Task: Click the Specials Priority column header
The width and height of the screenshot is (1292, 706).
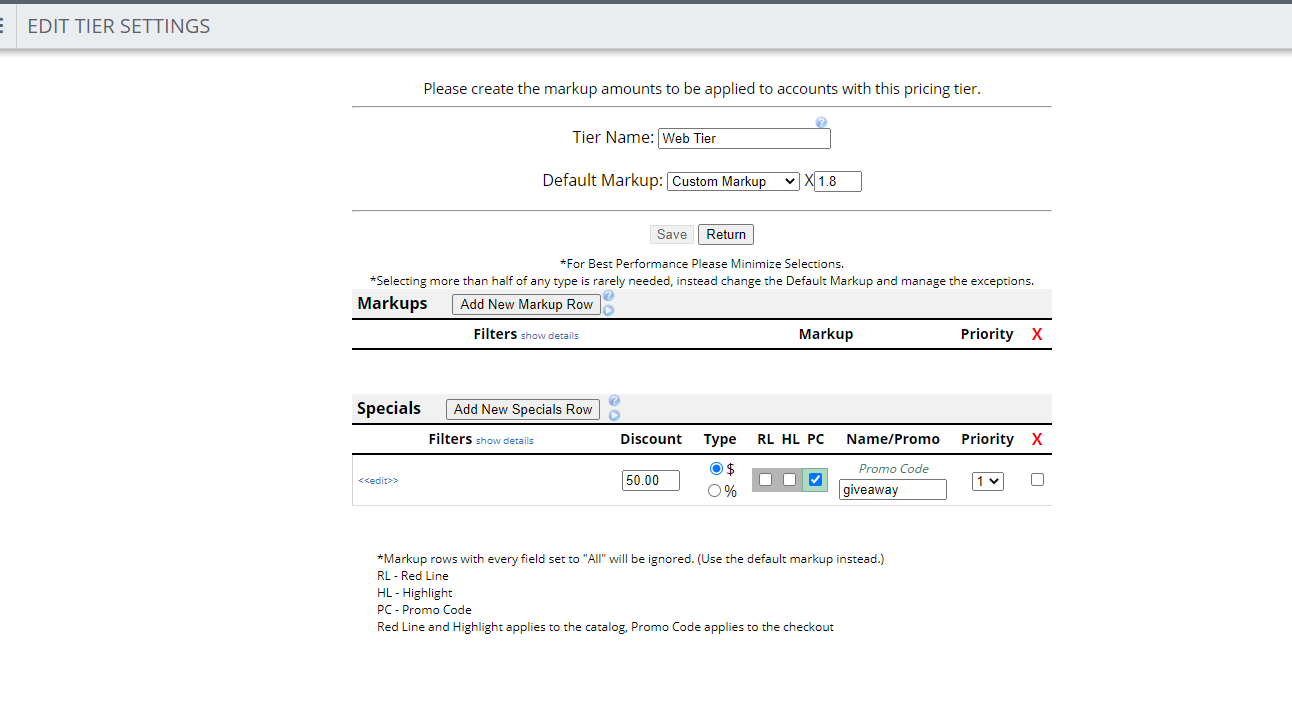Action: [988, 439]
